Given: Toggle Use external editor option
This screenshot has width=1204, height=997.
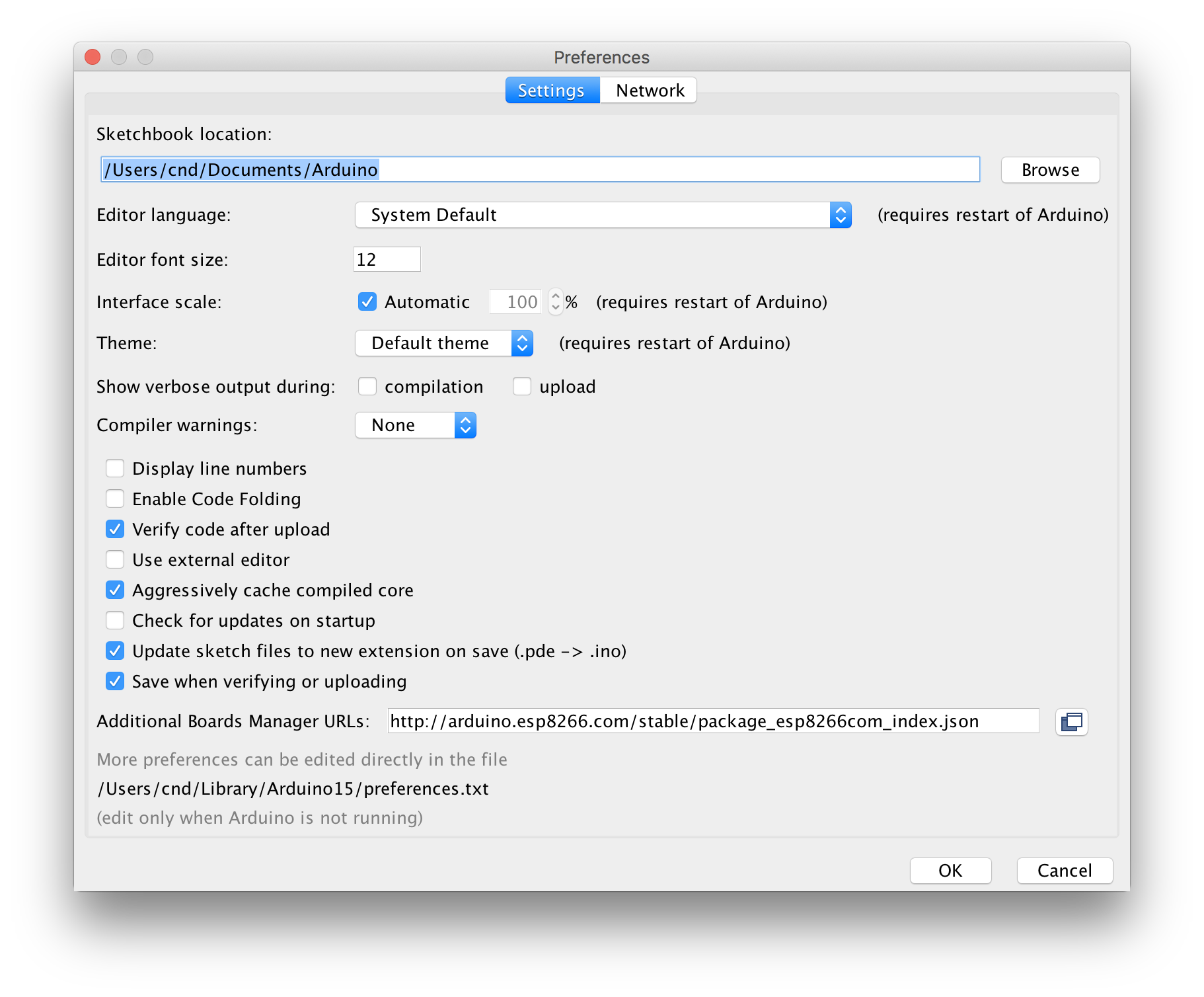Looking at the screenshot, I should (x=115, y=560).
